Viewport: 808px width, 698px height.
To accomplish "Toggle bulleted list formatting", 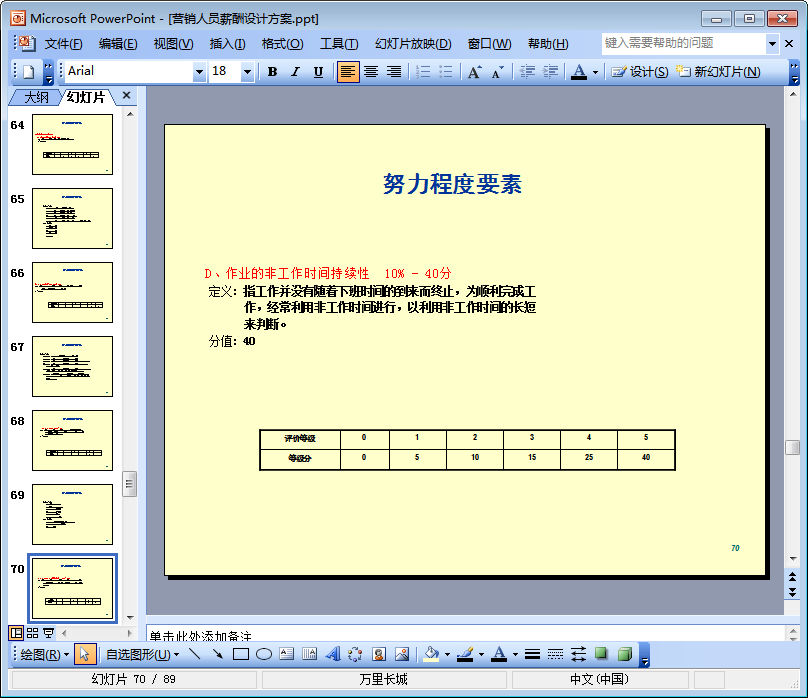I will [446, 72].
